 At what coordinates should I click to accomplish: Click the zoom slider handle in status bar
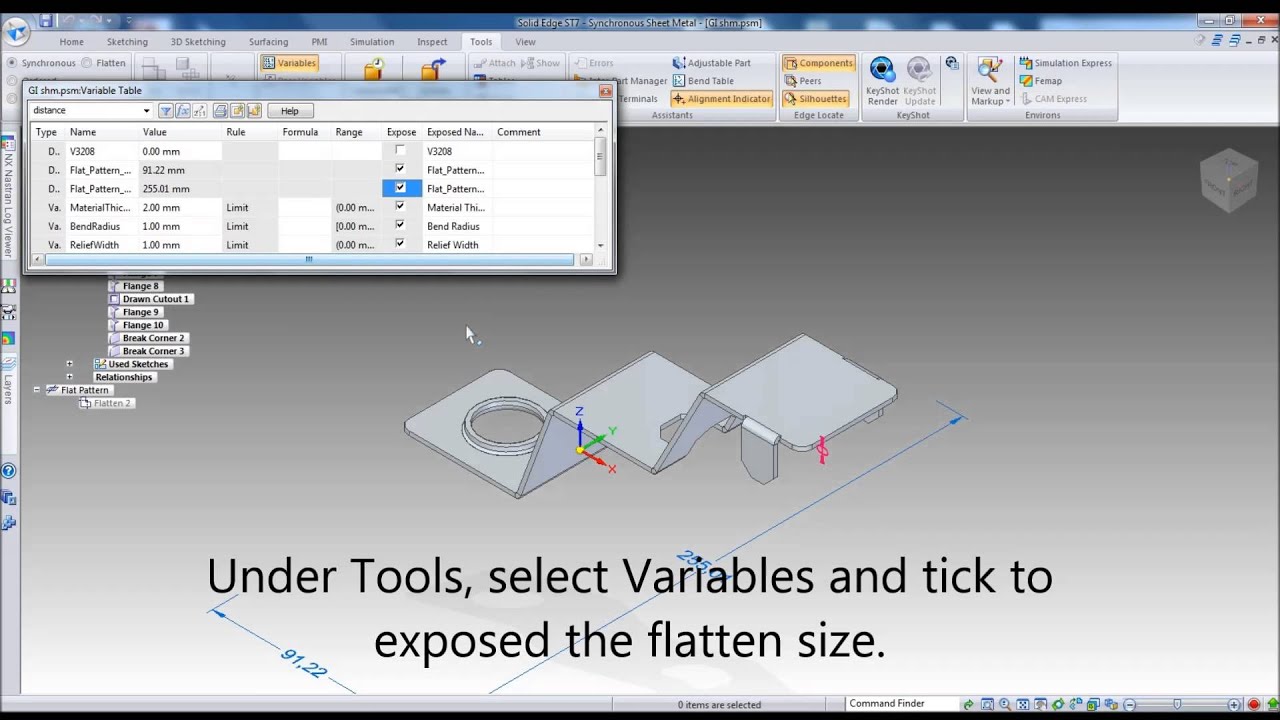1177,705
